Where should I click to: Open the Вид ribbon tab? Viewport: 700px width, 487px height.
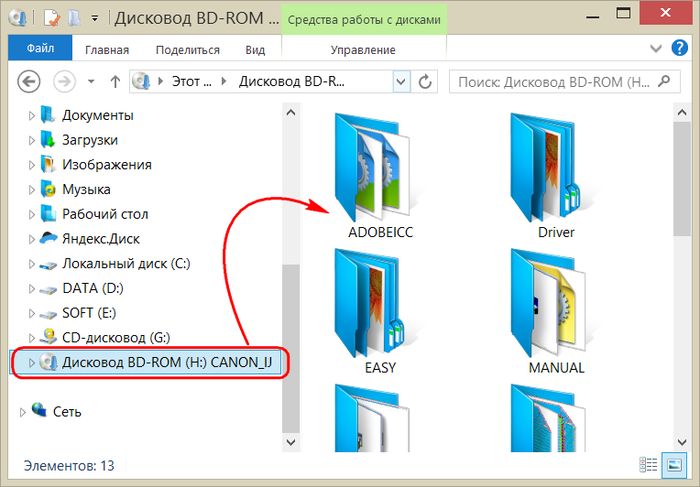pyautogui.click(x=255, y=50)
